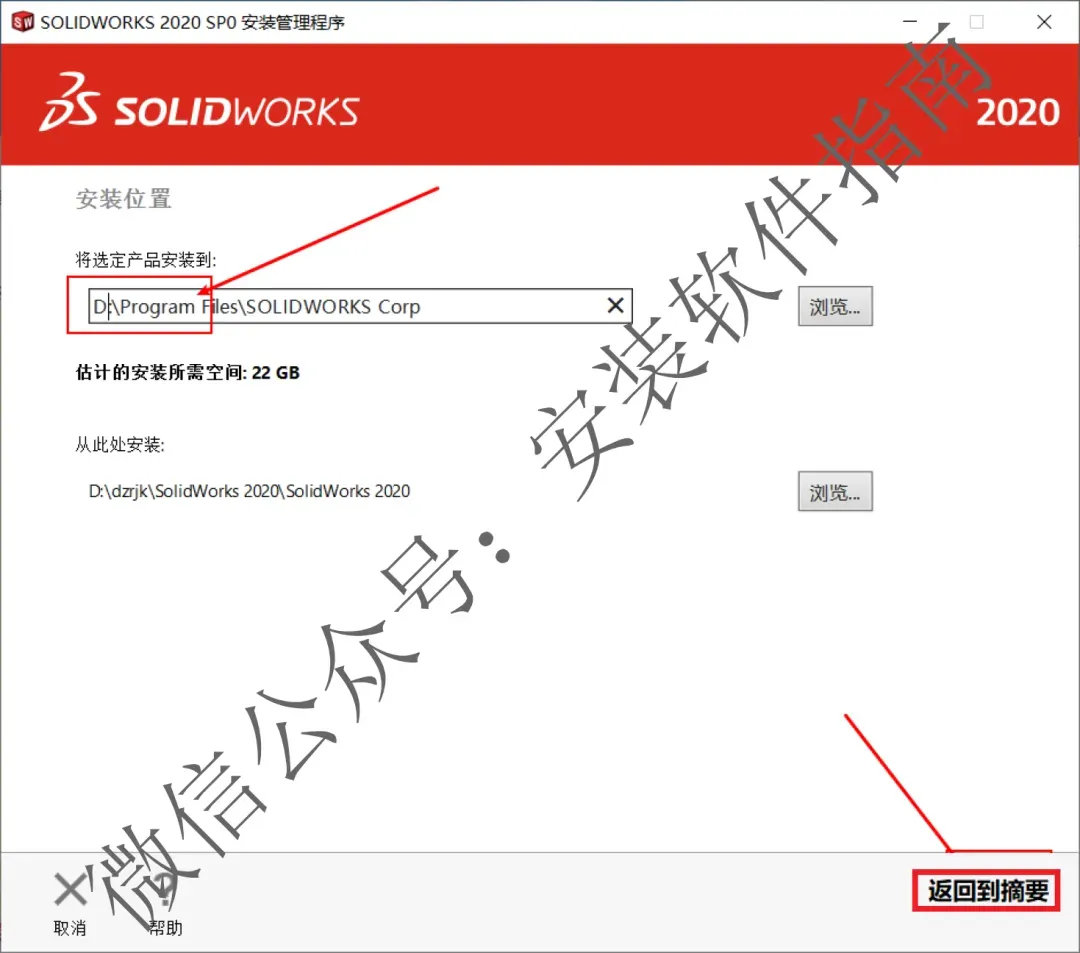The image size is (1080, 953).
Task: Click 返回到摘要 to return to summary
Action: [986, 890]
